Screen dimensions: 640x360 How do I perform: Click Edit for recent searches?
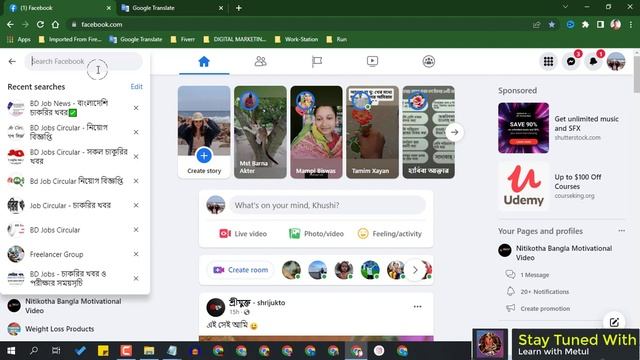(x=136, y=87)
